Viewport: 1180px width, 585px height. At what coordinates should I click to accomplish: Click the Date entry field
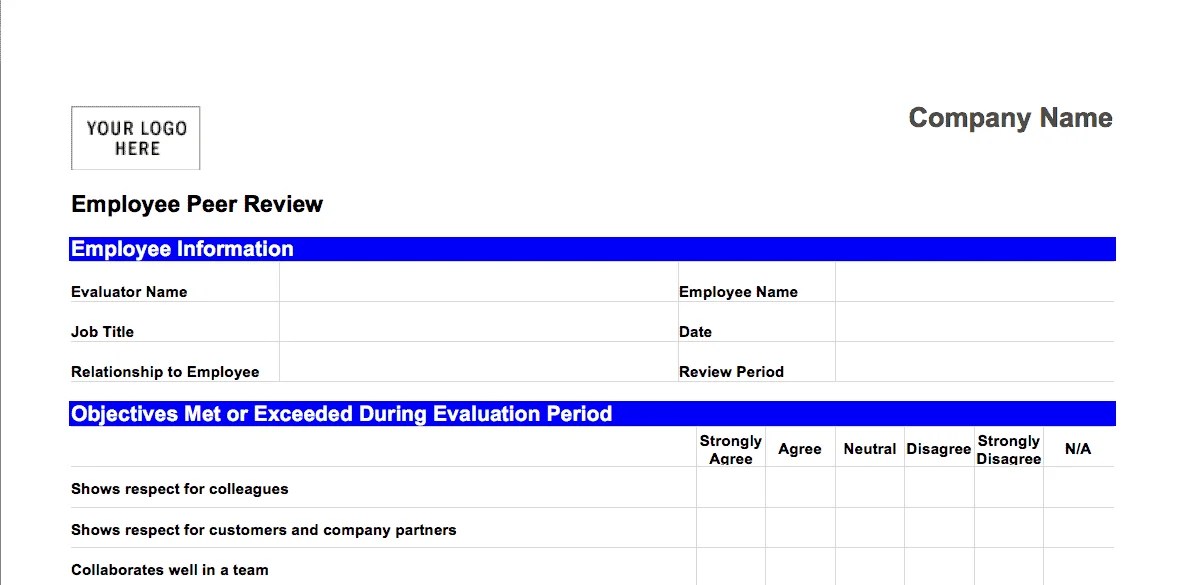pyautogui.click(x=975, y=331)
